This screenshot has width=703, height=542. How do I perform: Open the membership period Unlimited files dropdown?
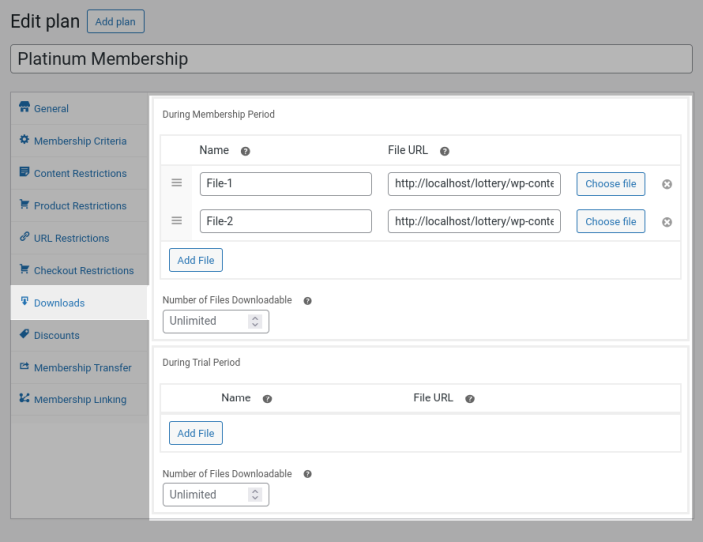point(215,321)
